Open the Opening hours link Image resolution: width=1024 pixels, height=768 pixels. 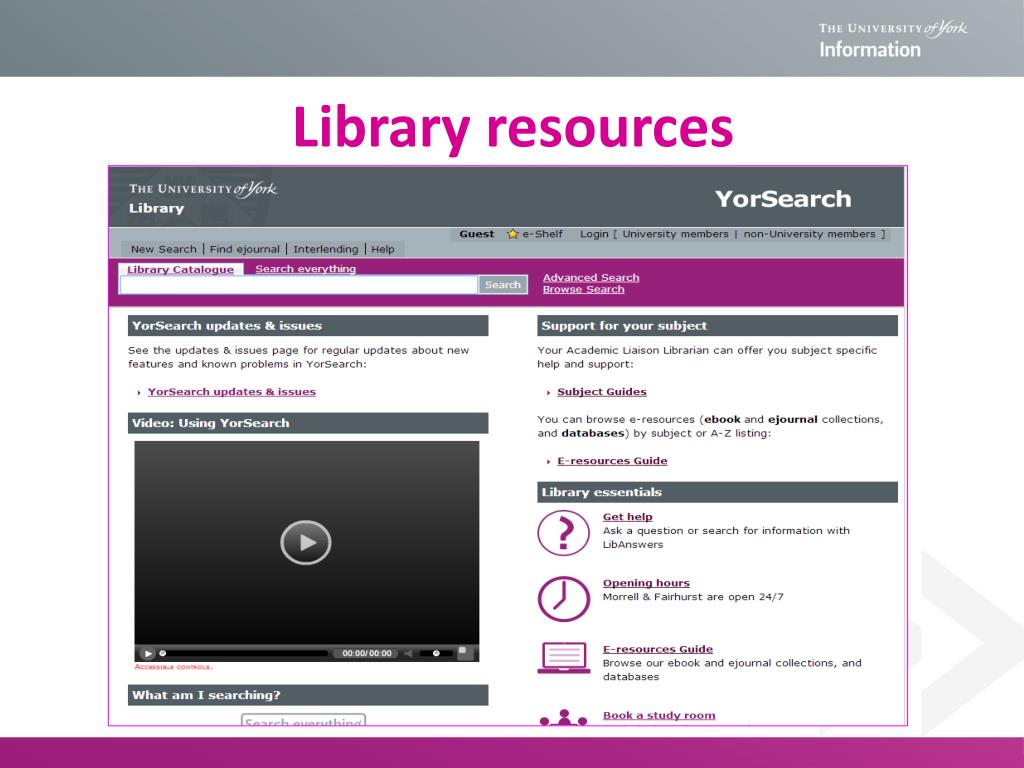pos(646,583)
